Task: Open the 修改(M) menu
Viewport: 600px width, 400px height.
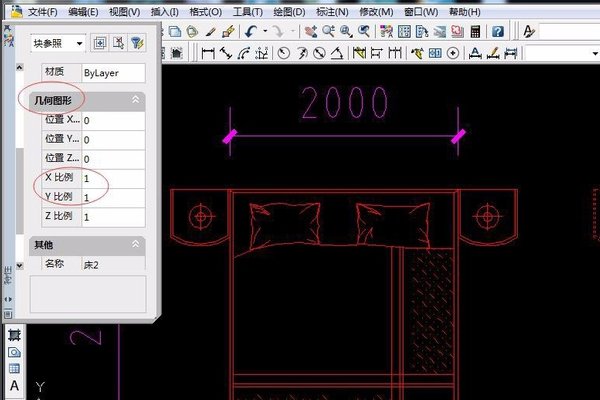Action: 376,12
